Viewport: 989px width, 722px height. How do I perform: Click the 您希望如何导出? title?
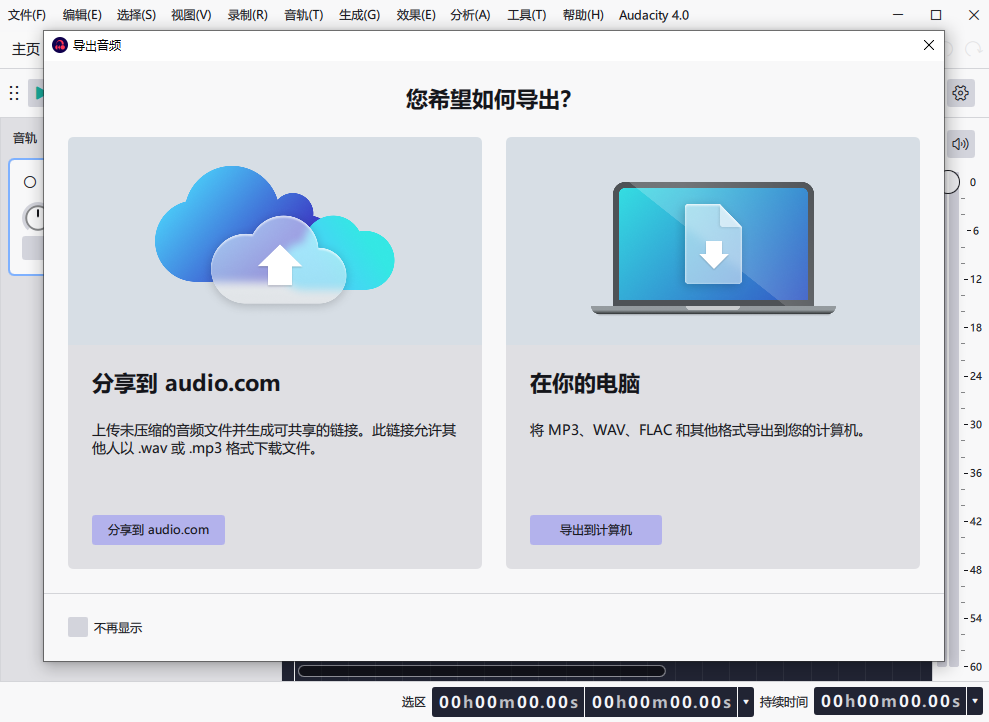(x=488, y=100)
